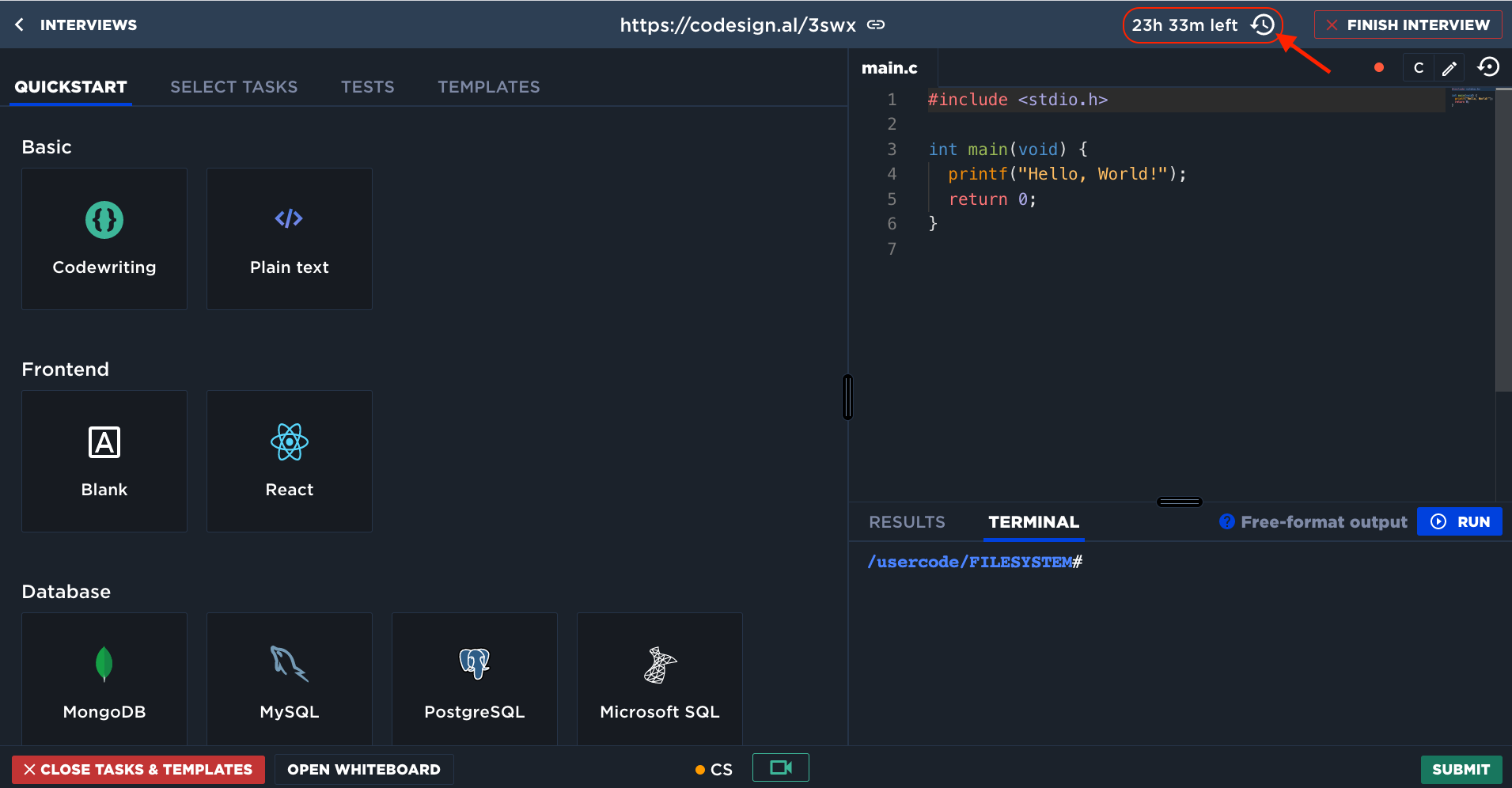The width and height of the screenshot is (1512, 788).
Task: Select the Microsoft SQL tile
Action: coord(659,679)
